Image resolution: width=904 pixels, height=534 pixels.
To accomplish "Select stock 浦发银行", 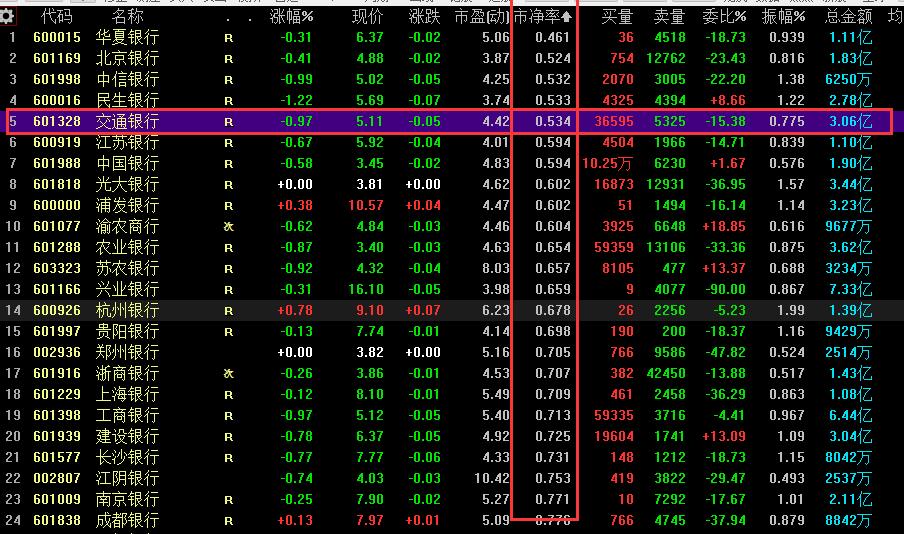I will (127, 205).
